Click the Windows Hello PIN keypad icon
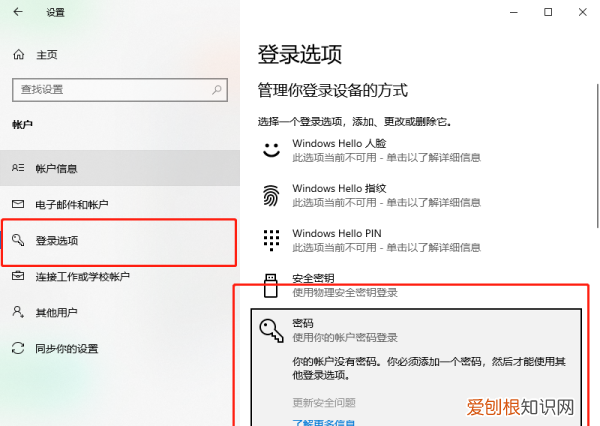 [271, 240]
